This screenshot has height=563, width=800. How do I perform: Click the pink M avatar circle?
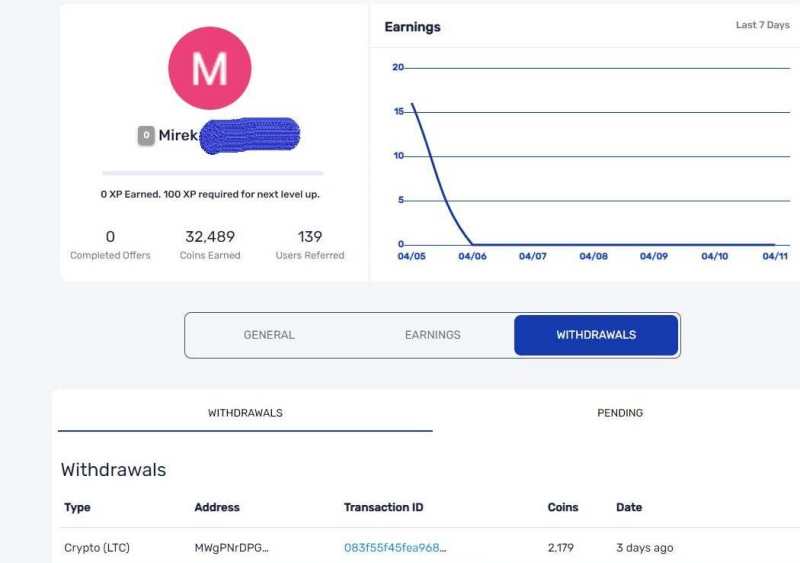(209, 68)
